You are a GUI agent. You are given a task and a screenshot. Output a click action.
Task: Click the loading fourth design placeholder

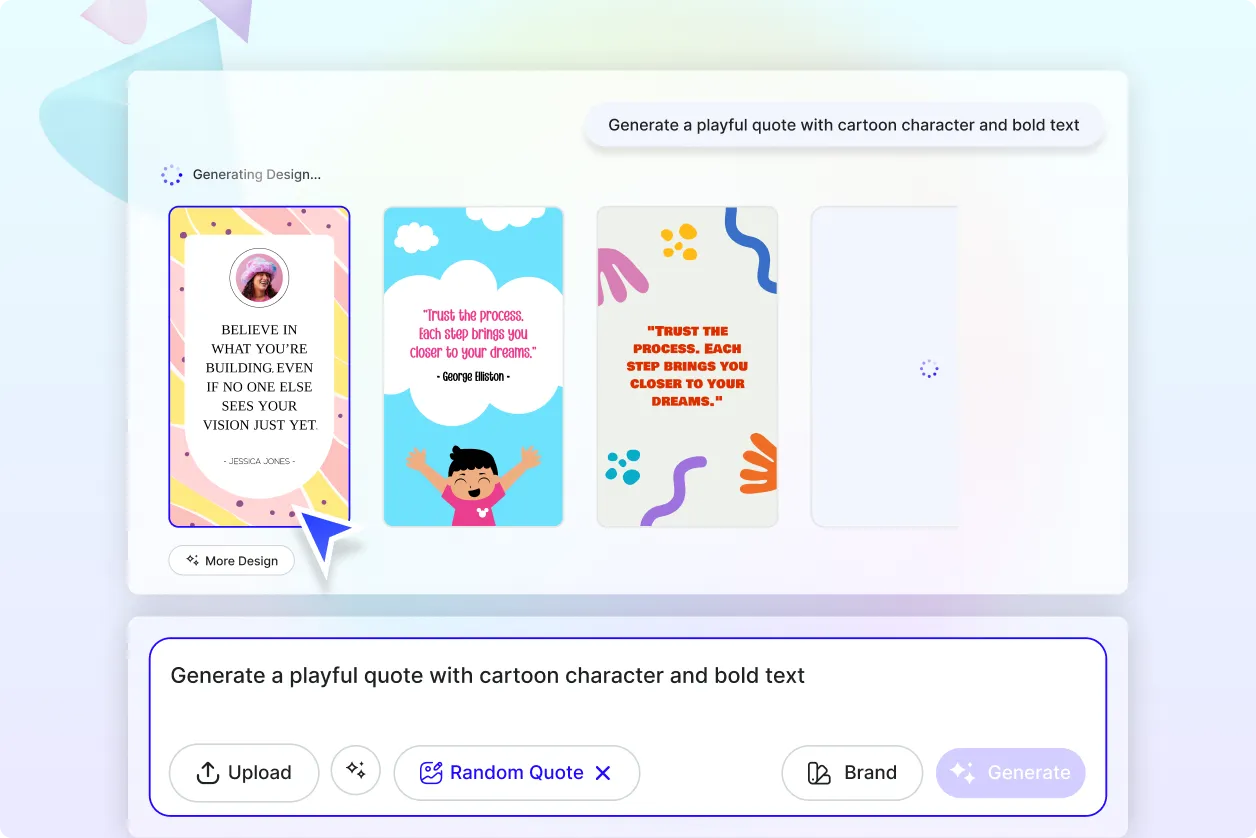884,366
